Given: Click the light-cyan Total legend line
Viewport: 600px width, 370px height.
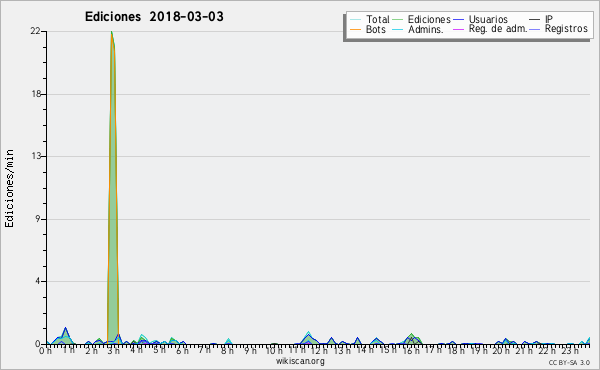Looking at the screenshot, I should coord(355,20).
